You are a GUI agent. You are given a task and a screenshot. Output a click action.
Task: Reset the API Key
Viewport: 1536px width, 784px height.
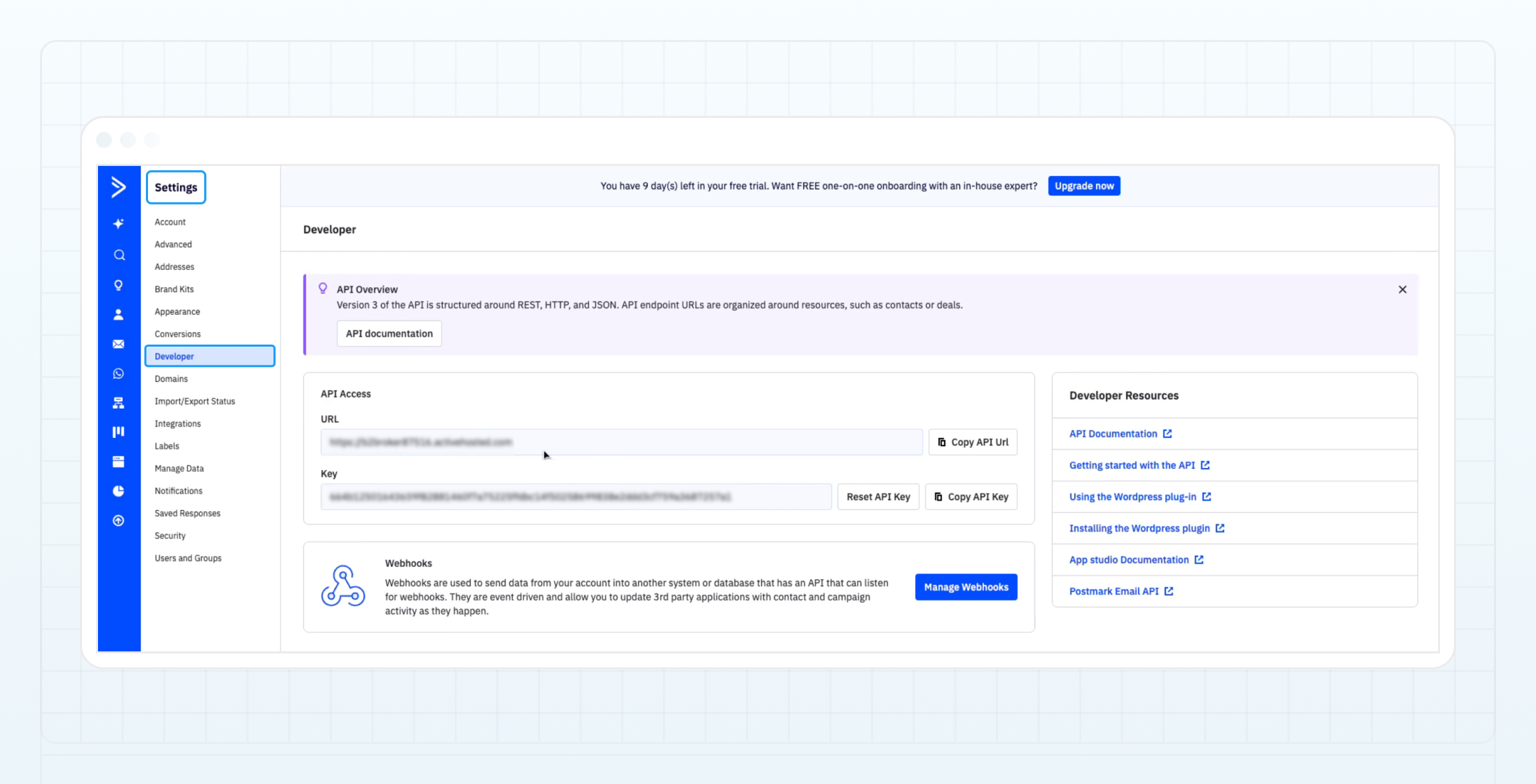[x=878, y=496]
